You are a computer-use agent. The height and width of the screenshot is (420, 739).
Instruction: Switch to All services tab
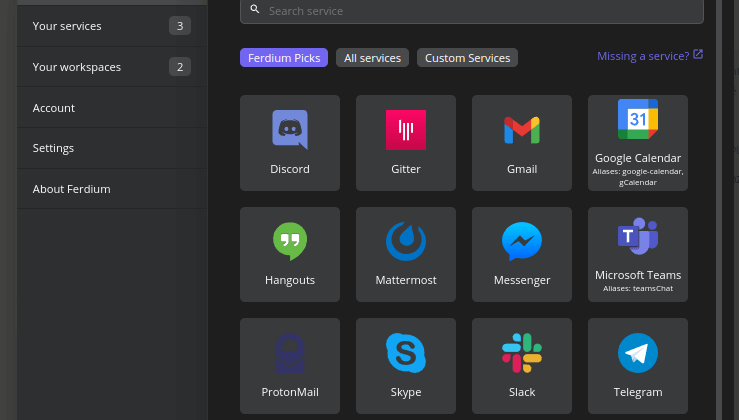pos(372,58)
